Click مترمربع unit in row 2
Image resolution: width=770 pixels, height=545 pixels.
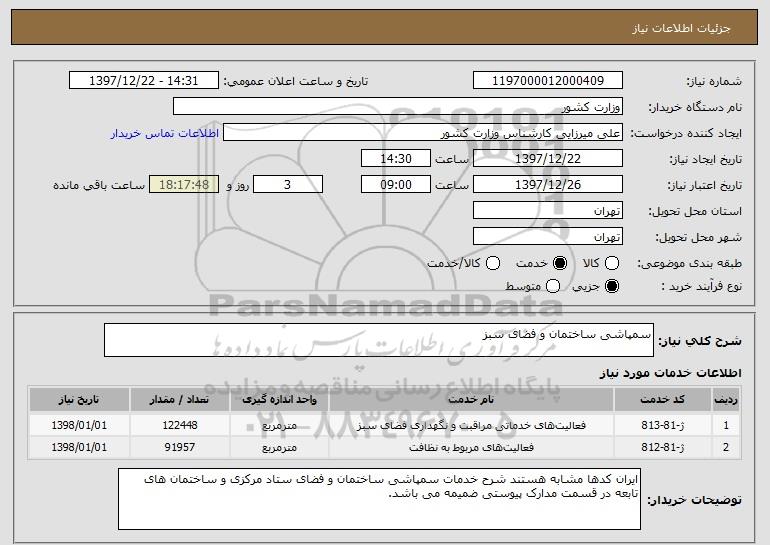(279, 447)
